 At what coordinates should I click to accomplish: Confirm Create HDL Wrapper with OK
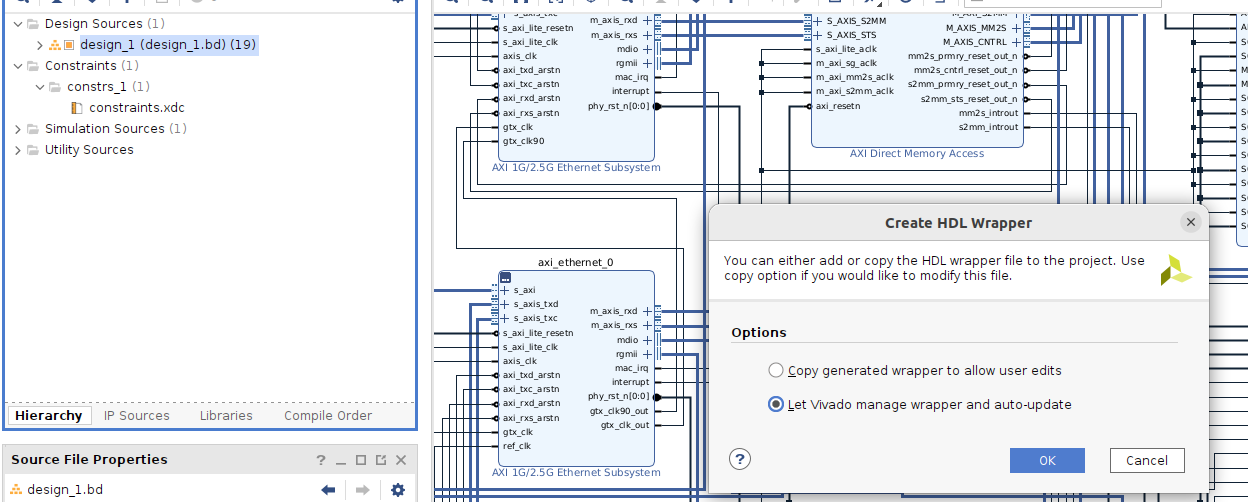[1047, 460]
